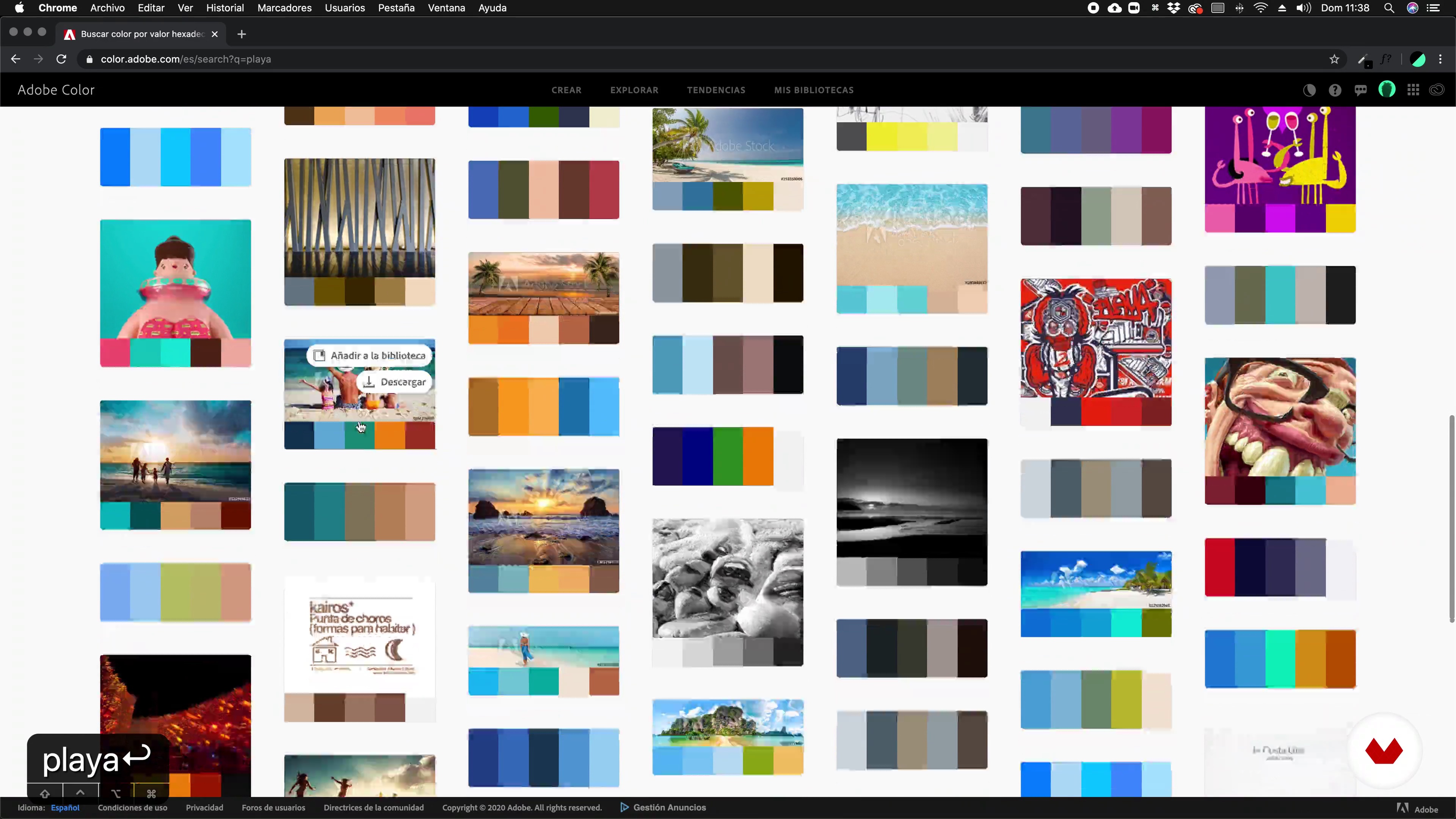Open the Archivo menu
Viewport: 1456px width, 819px height.
point(107,8)
